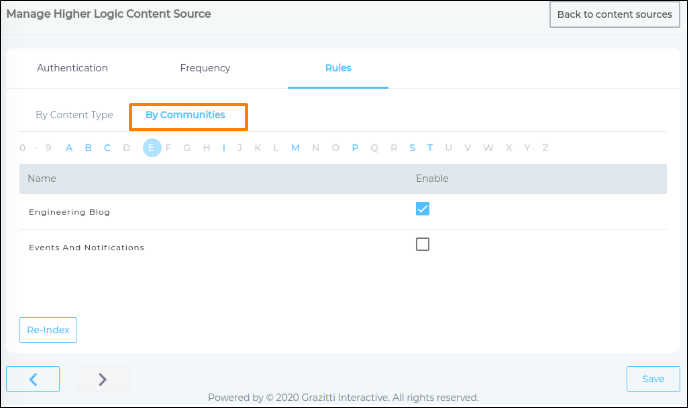Uncheck the Engineering Blog checkbox

pos(422,209)
